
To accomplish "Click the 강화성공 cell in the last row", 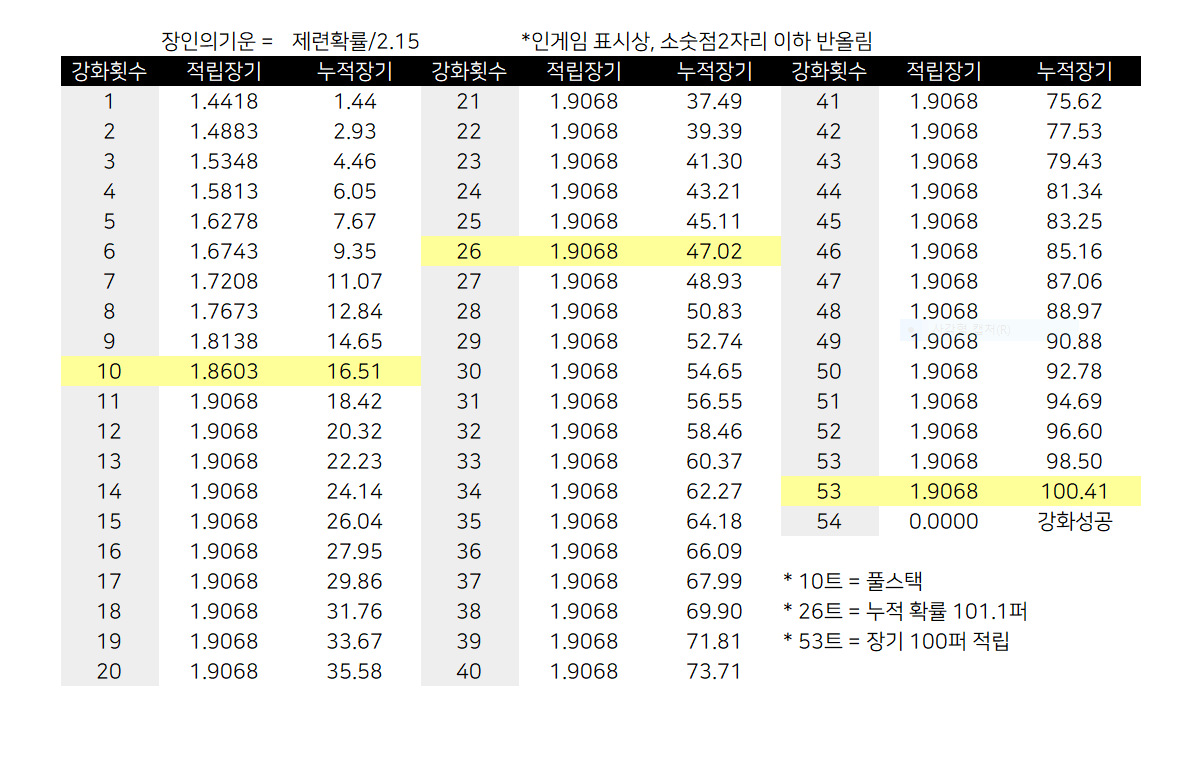I will point(1074,521).
